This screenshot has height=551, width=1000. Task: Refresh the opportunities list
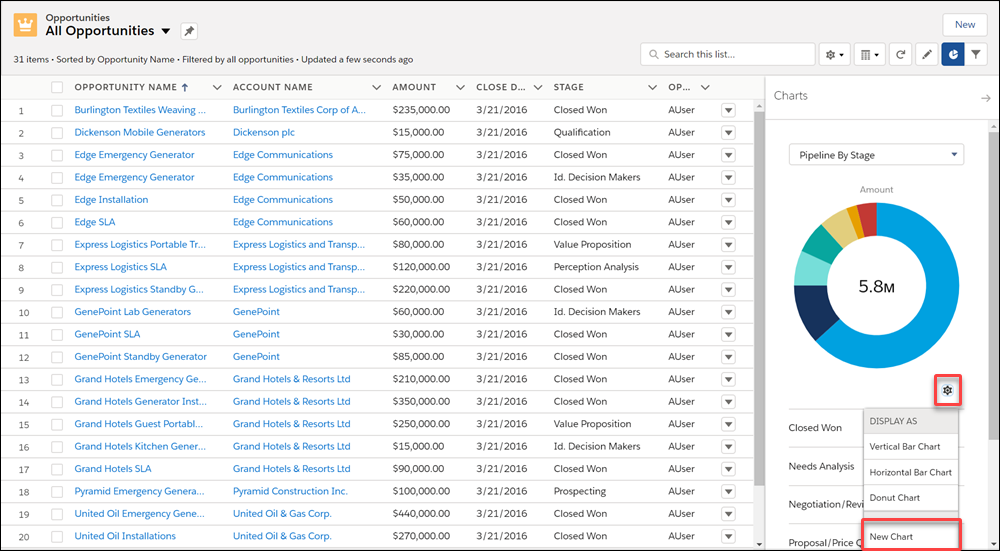[x=900, y=55]
